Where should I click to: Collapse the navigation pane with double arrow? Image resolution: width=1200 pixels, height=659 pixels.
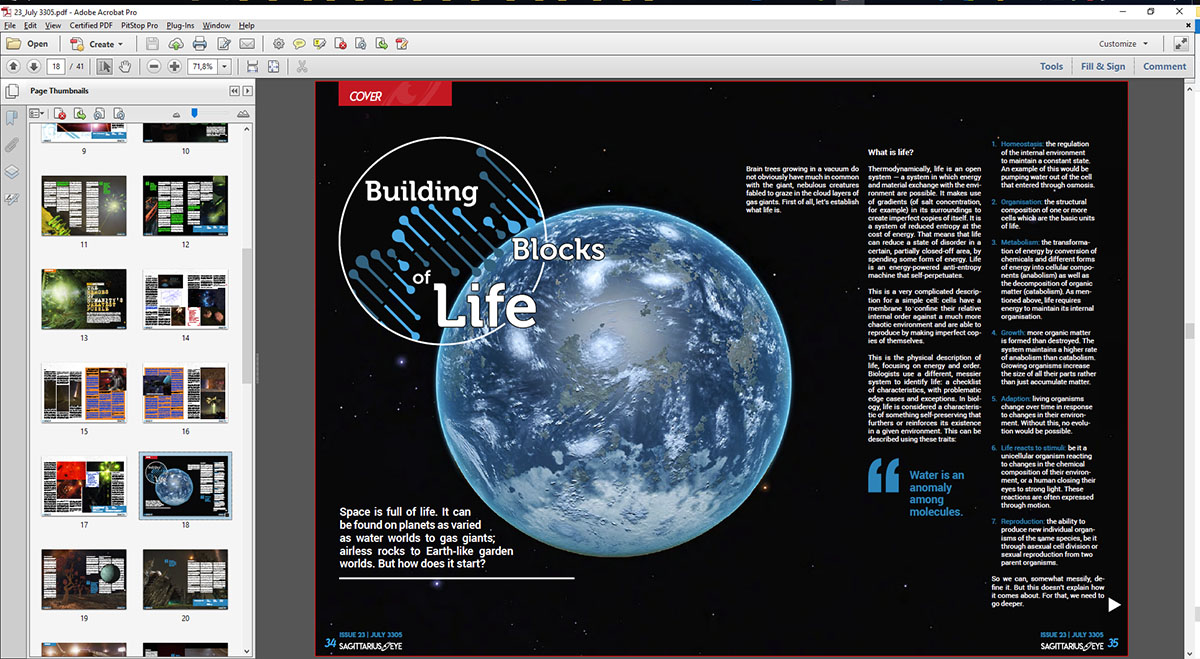coord(234,90)
